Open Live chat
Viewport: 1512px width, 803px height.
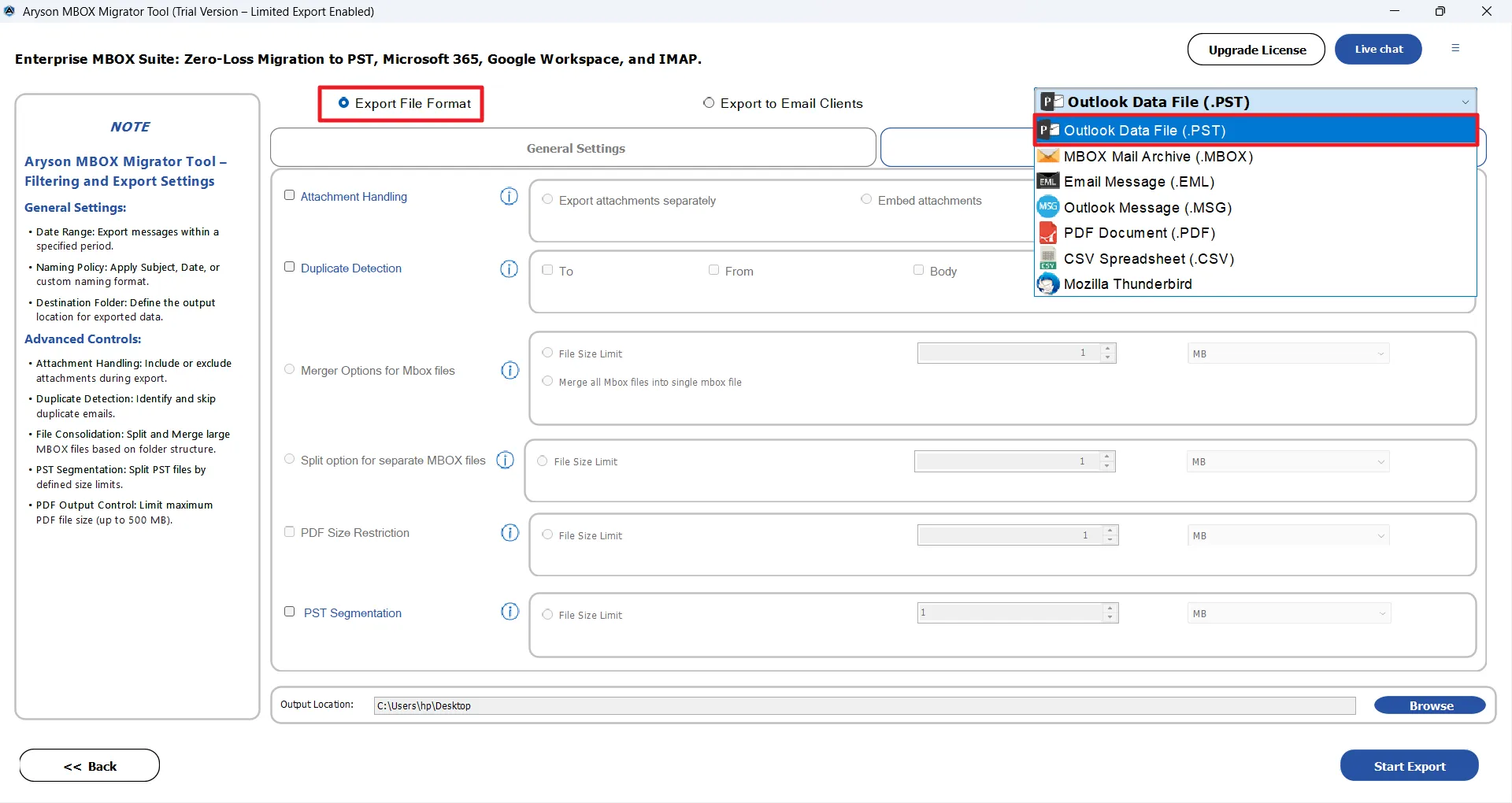point(1378,49)
